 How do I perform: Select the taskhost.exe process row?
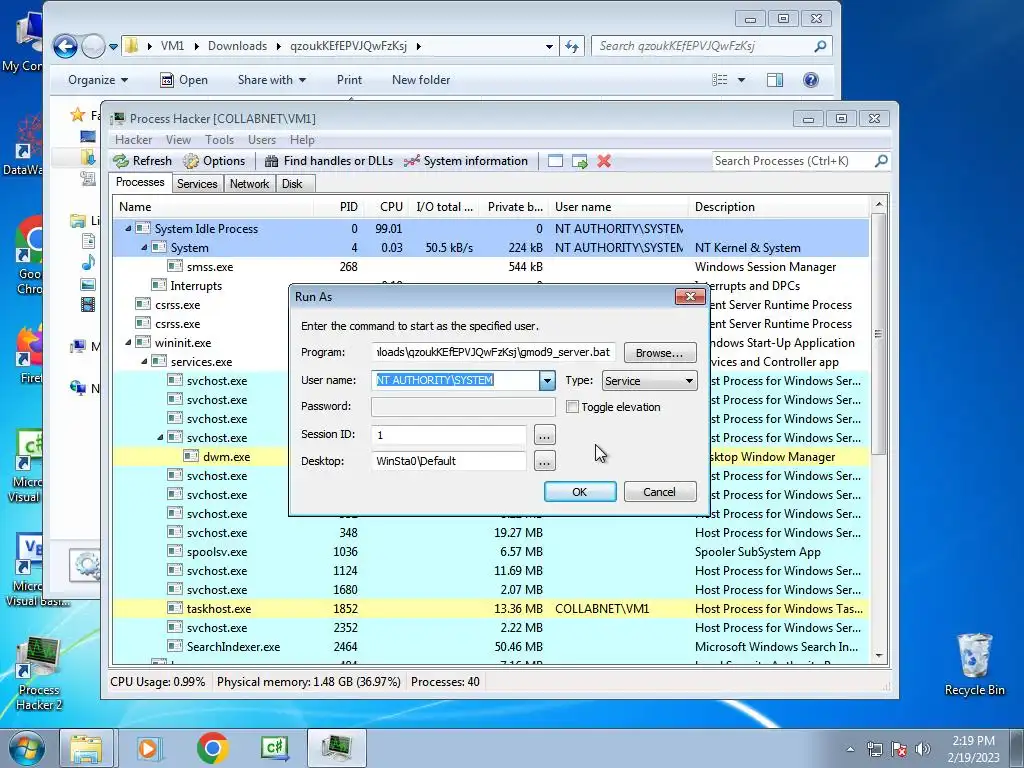tap(490, 609)
